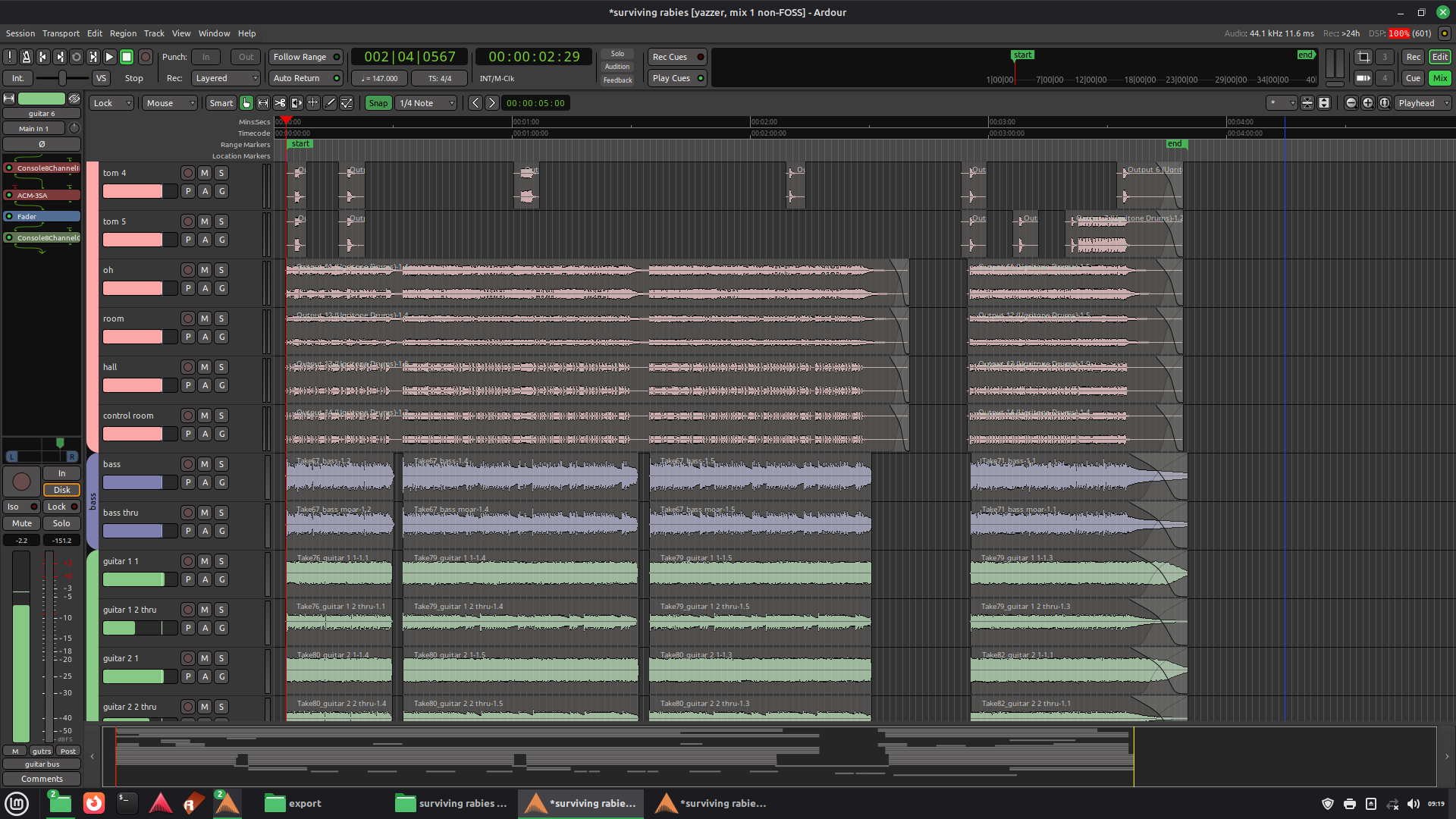Open the 1/4 Note grid dropdown
1456x819 pixels.
click(x=426, y=103)
